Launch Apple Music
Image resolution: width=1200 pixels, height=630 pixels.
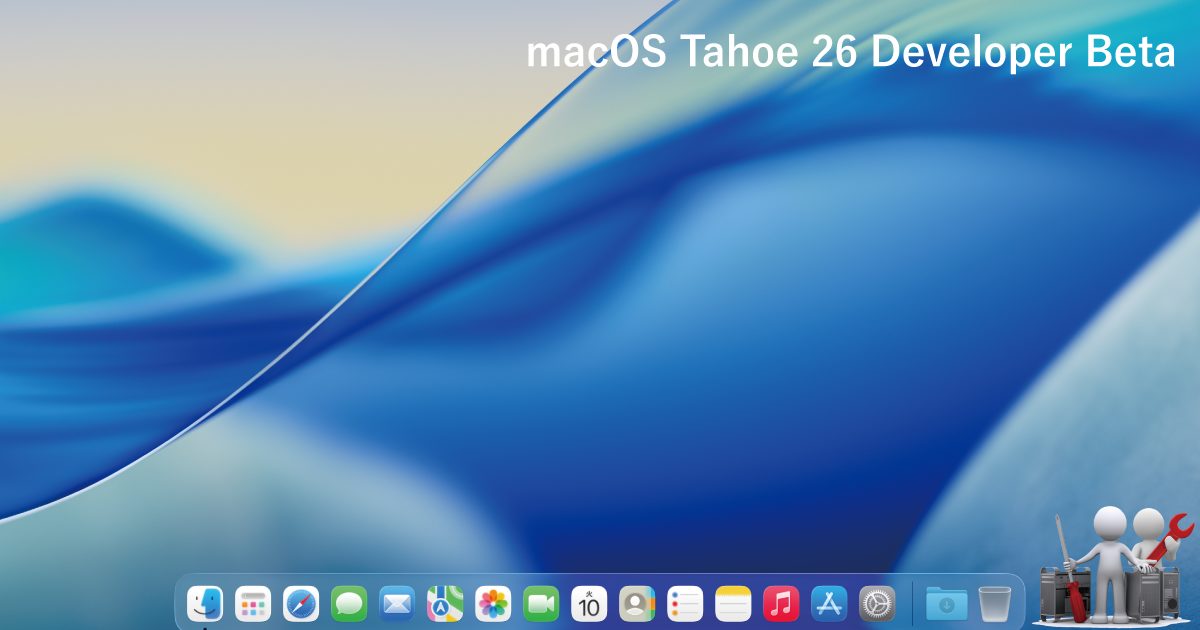tap(780, 603)
